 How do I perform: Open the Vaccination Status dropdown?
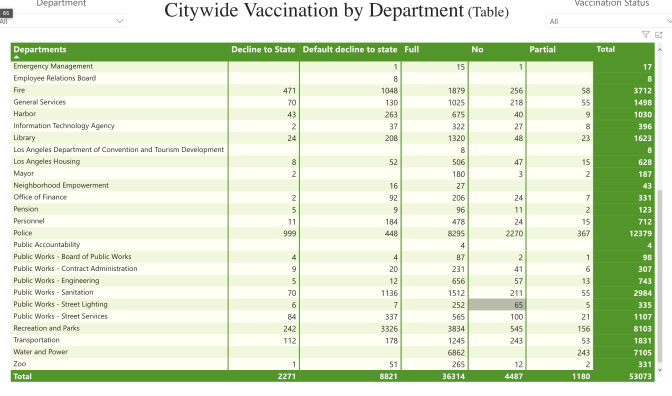609,21
